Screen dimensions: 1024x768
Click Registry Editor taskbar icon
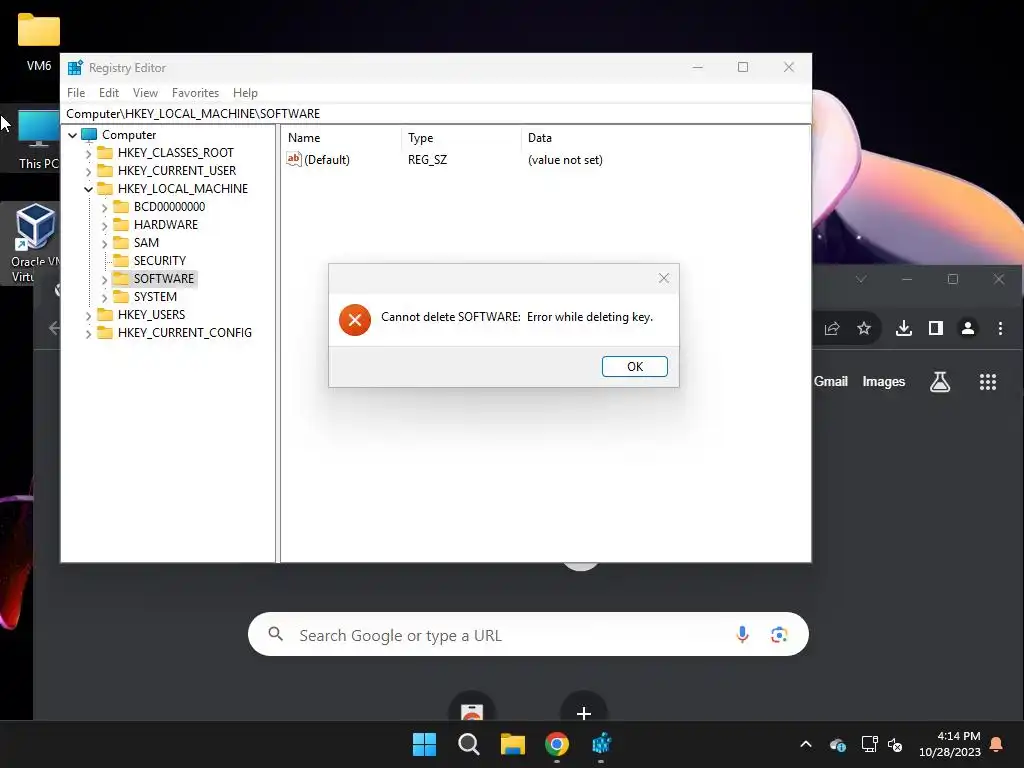(601, 744)
